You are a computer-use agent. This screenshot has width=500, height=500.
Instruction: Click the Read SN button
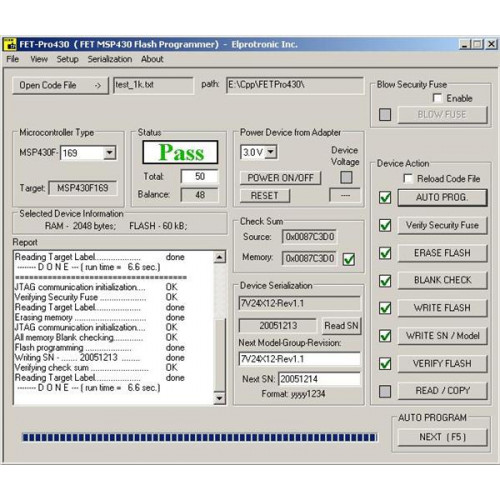pyautogui.click(x=341, y=326)
